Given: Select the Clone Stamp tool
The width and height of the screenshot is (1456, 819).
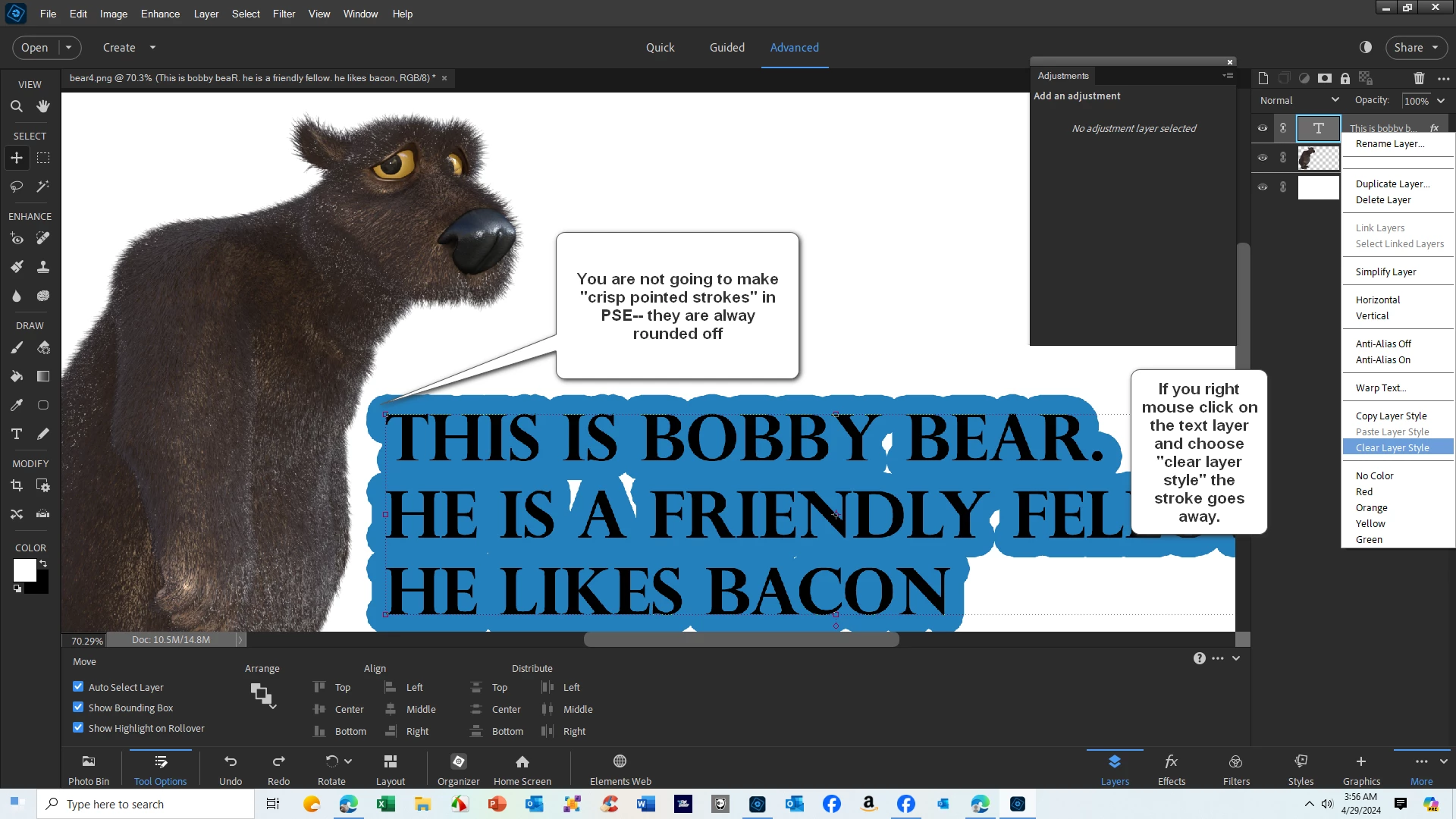Looking at the screenshot, I should 43,267.
